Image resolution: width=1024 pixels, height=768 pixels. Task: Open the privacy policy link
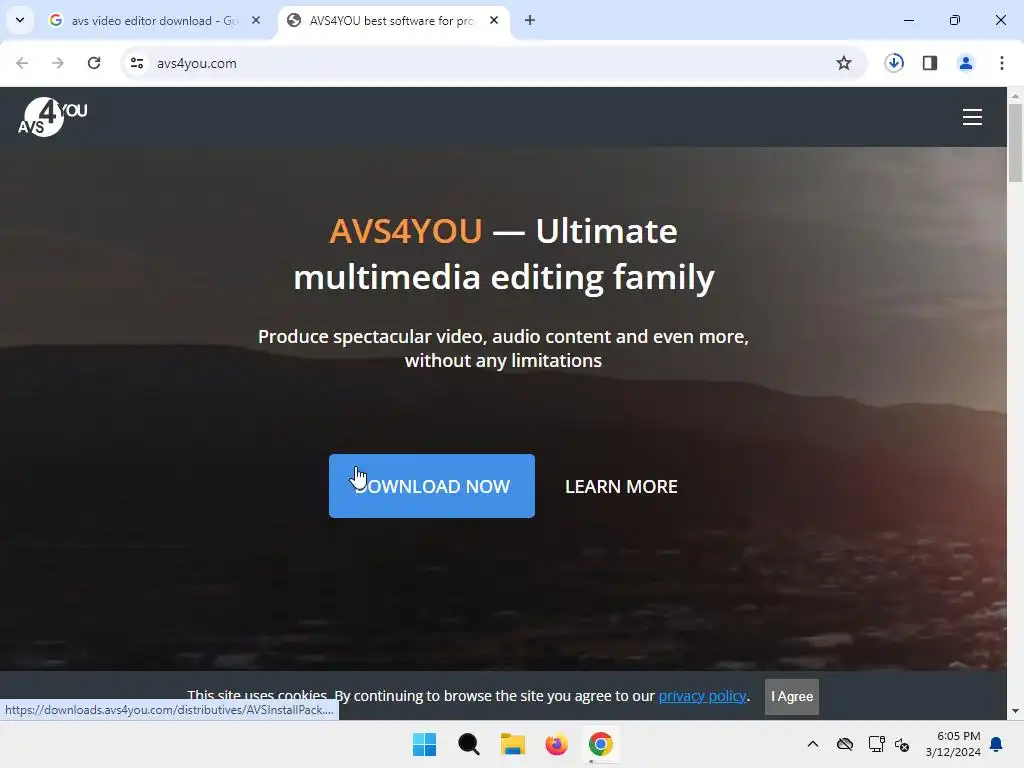[x=702, y=696]
